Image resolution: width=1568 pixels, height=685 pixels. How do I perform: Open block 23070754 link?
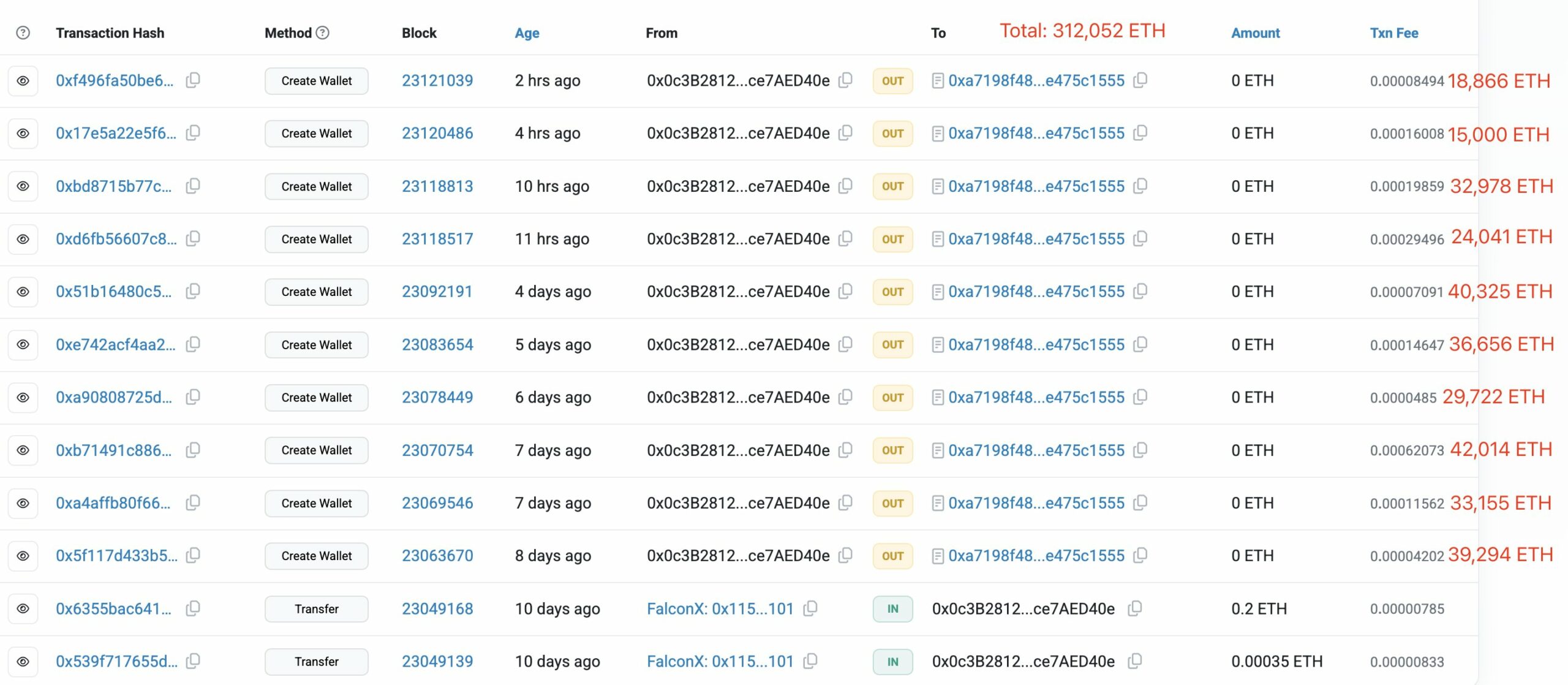click(437, 450)
